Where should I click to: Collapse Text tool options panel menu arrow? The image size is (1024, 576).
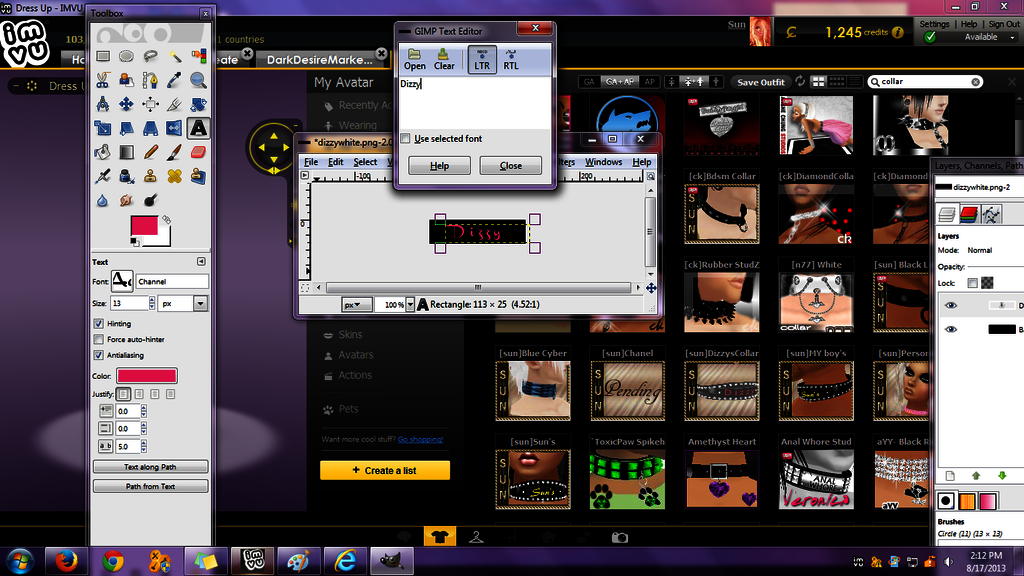coord(201,261)
